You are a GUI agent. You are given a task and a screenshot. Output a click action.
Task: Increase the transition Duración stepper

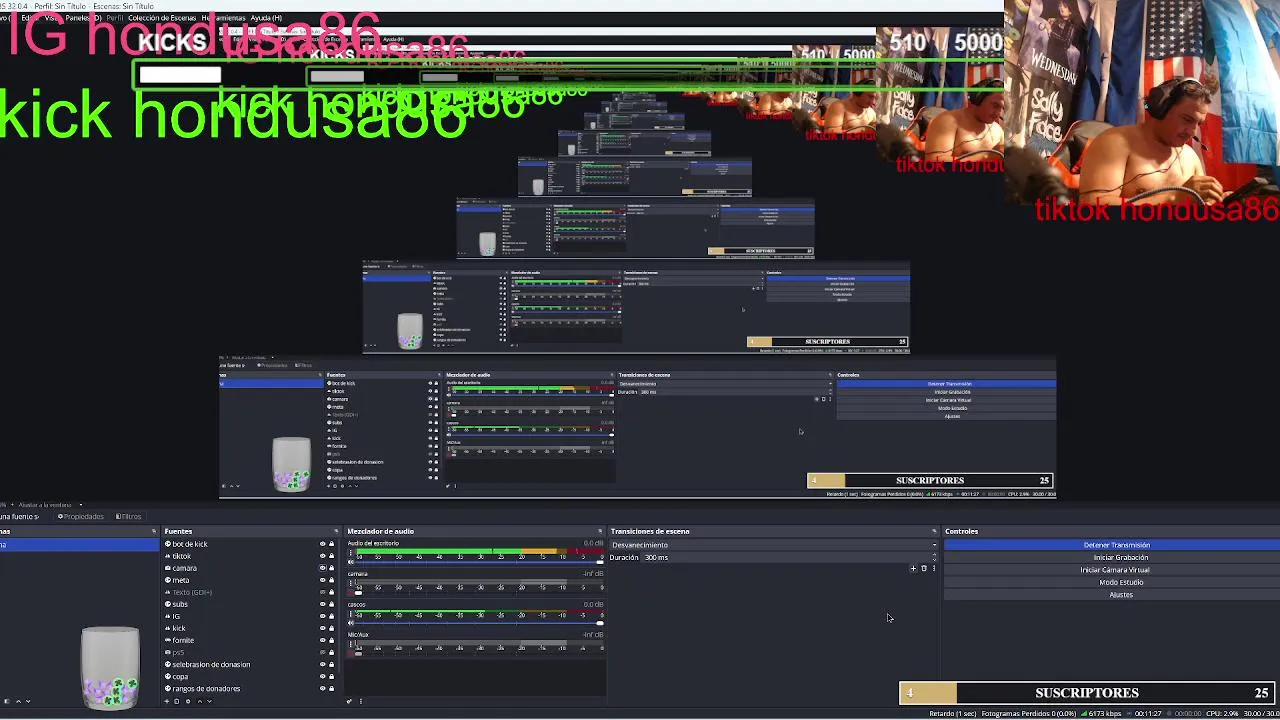[x=934, y=555]
